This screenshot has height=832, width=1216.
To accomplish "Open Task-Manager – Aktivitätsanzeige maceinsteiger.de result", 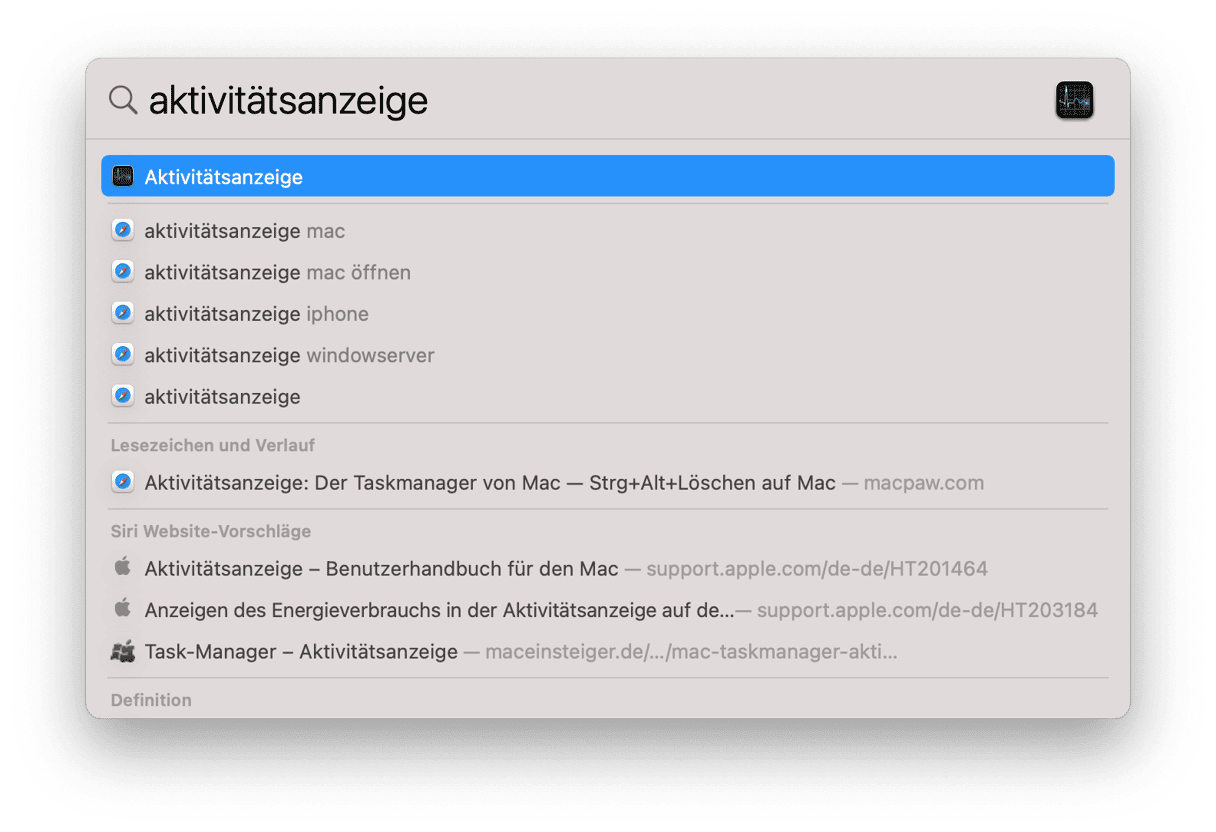I will coord(301,652).
